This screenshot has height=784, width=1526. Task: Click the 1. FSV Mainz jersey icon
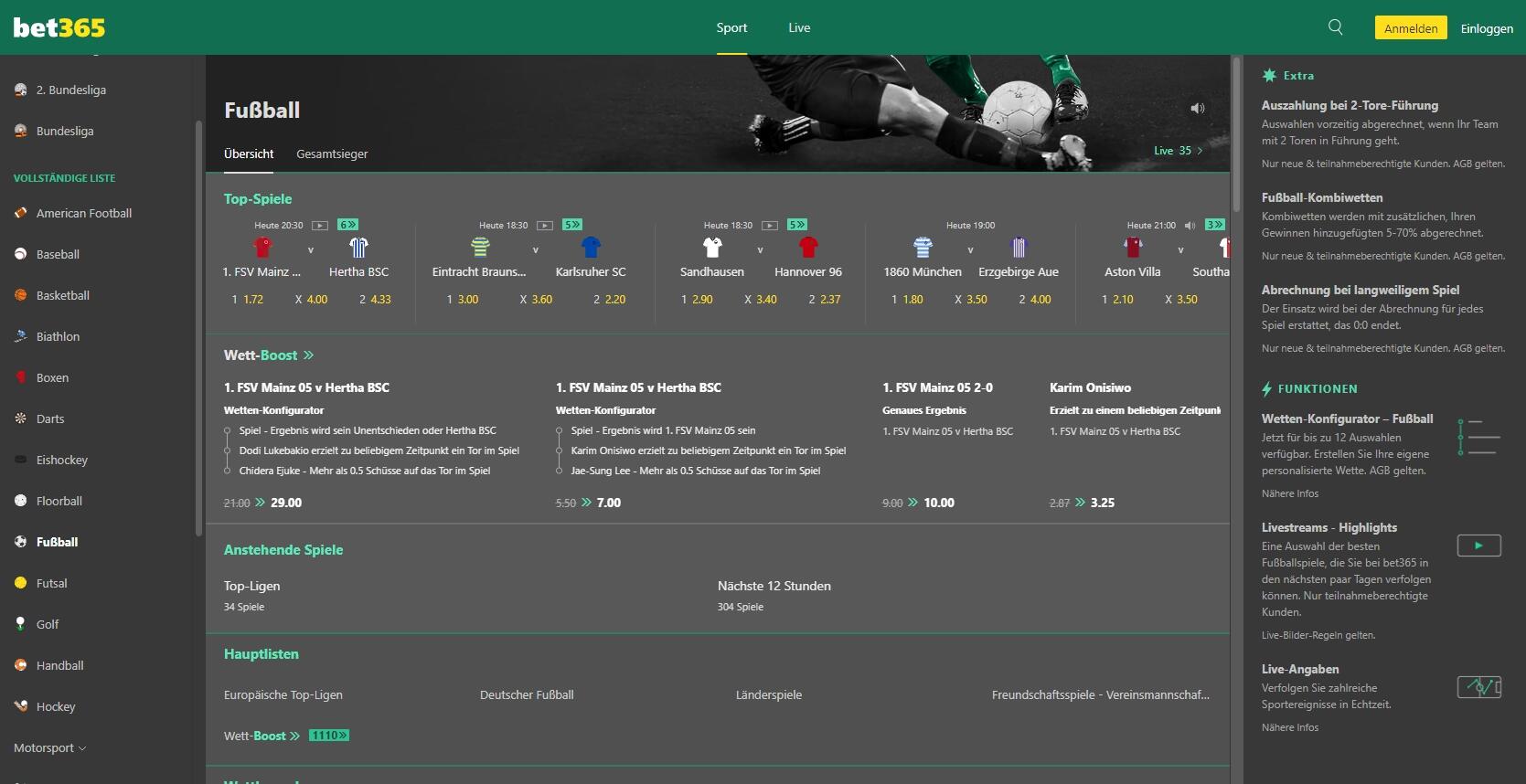(262, 248)
